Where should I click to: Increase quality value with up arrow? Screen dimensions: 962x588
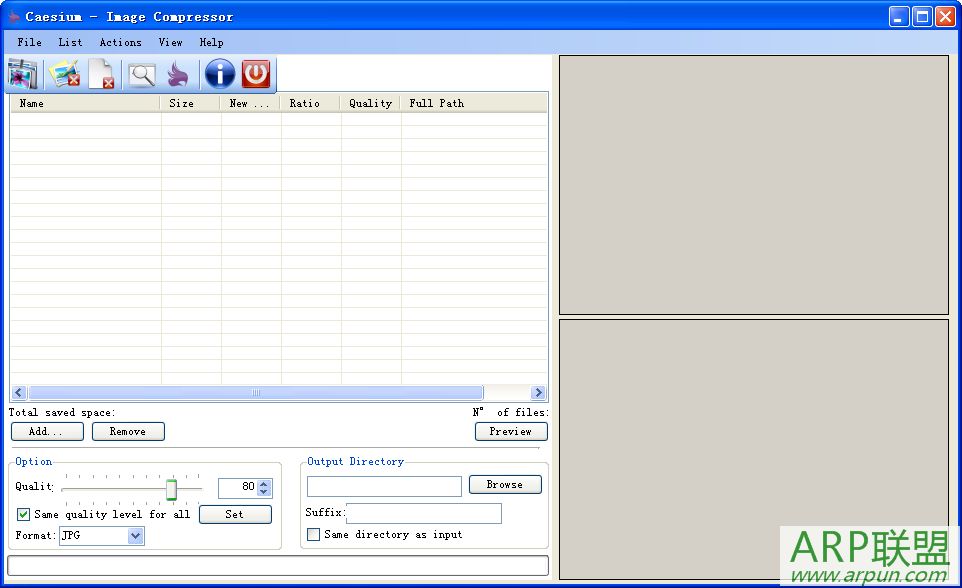click(264, 484)
